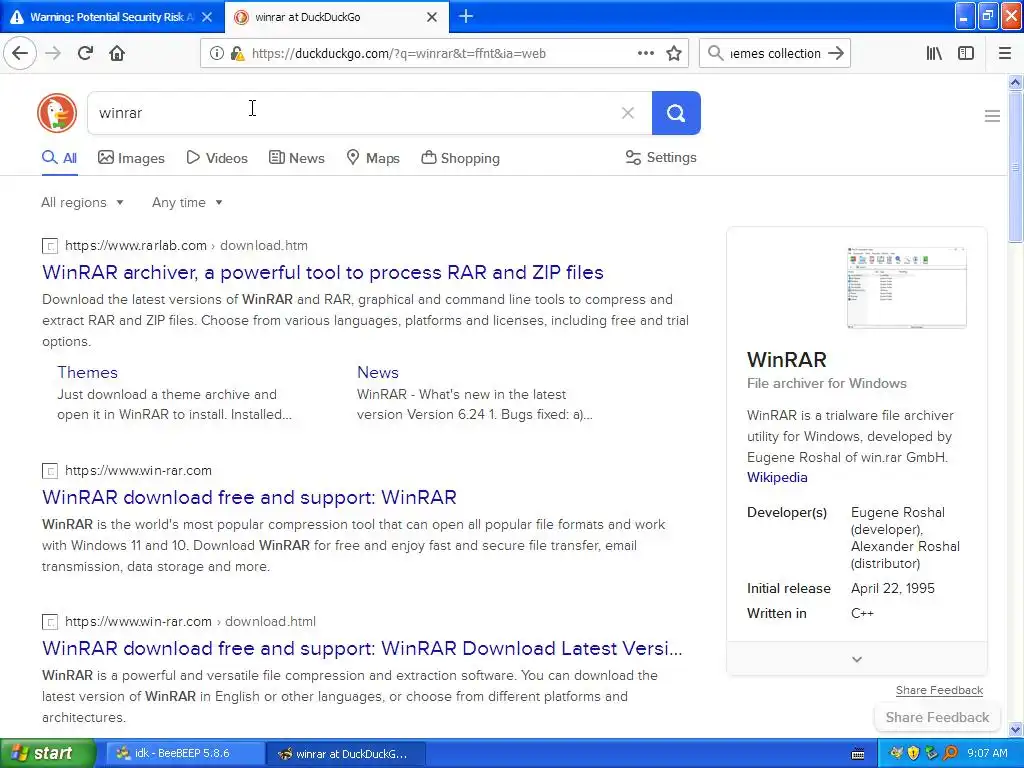Click the orange magnifier tray icon

click(x=950, y=754)
